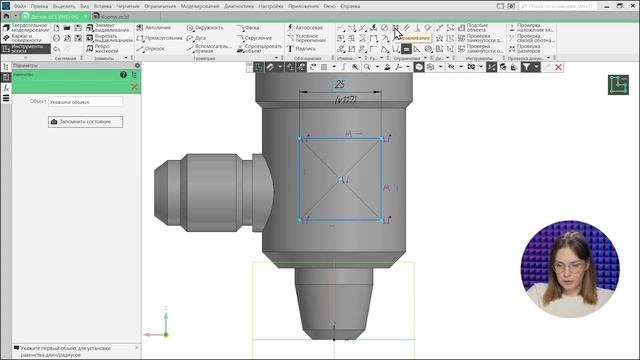This screenshot has height=360, width=640.
Task: Open filter dropdown arrow
Action: pos(536,67)
